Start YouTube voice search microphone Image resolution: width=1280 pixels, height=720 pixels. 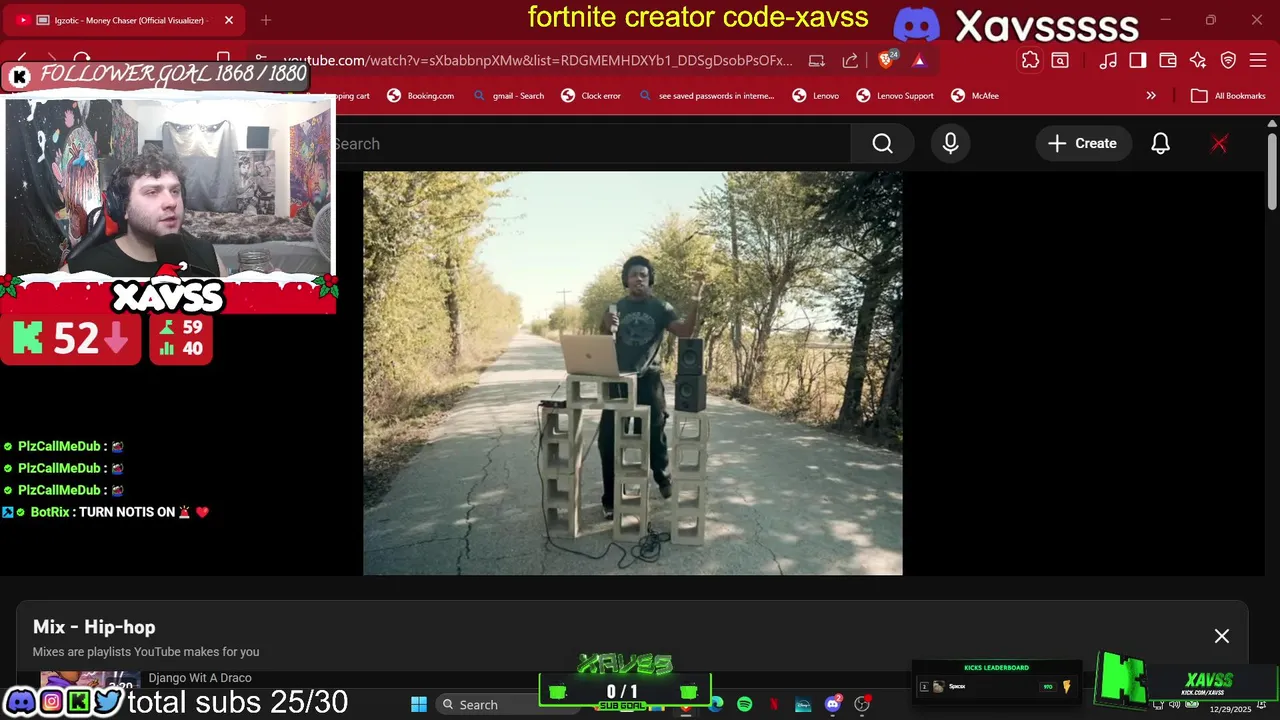pyautogui.click(x=950, y=144)
